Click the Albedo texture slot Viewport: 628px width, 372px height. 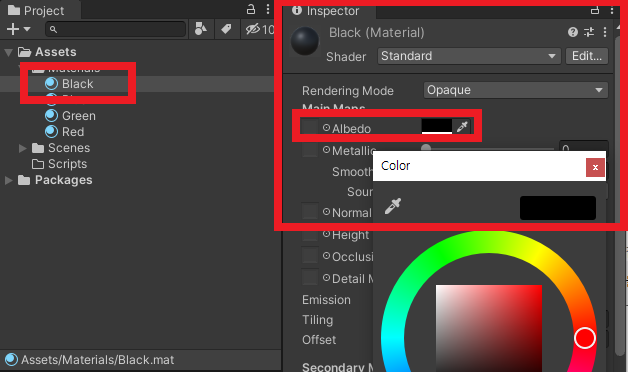click(x=310, y=127)
